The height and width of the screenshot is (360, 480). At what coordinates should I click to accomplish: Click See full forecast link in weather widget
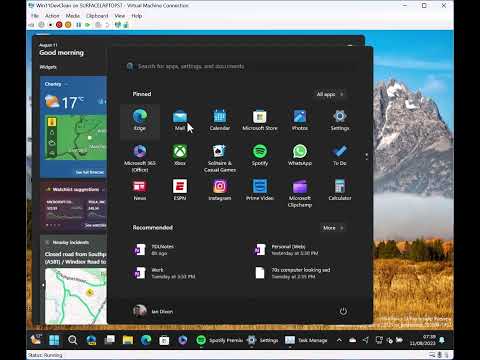click(x=90, y=172)
